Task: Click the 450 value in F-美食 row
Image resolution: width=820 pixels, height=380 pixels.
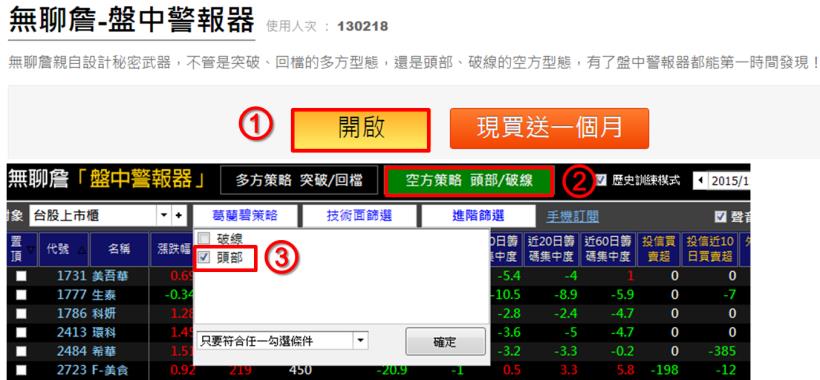Action: pos(300,370)
